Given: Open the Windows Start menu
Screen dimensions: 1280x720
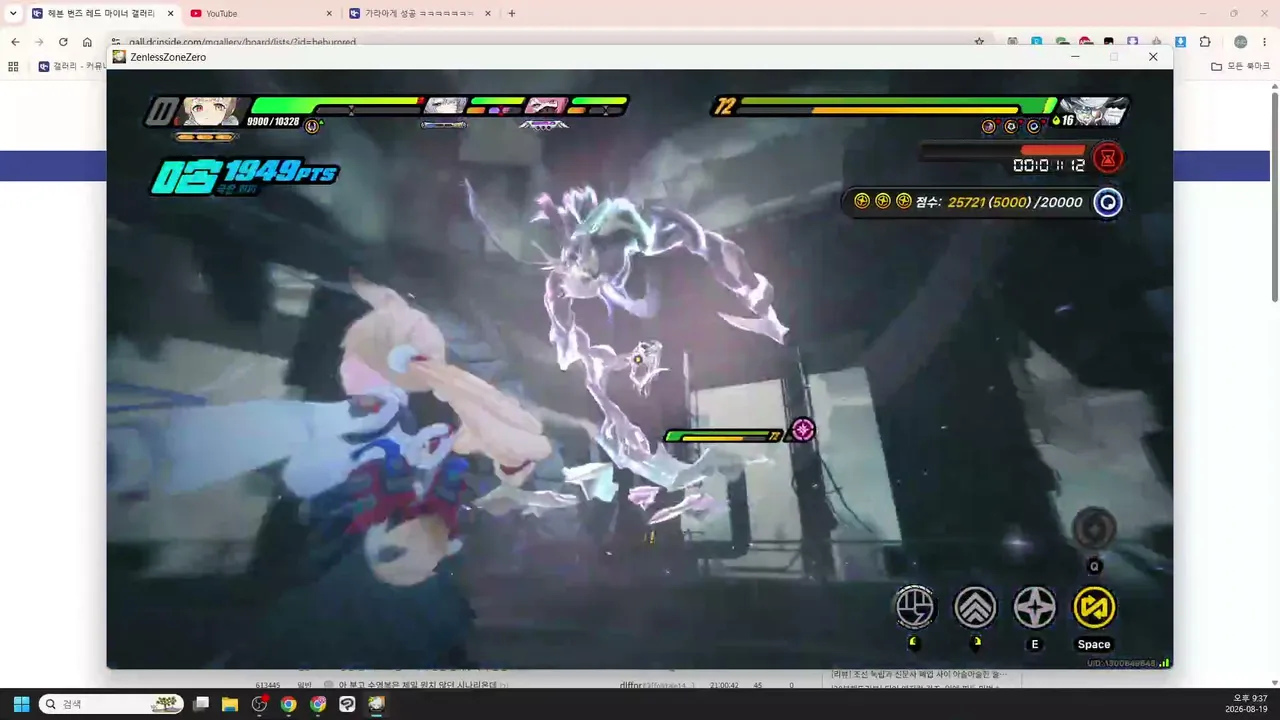Looking at the screenshot, I should click(x=21, y=704).
